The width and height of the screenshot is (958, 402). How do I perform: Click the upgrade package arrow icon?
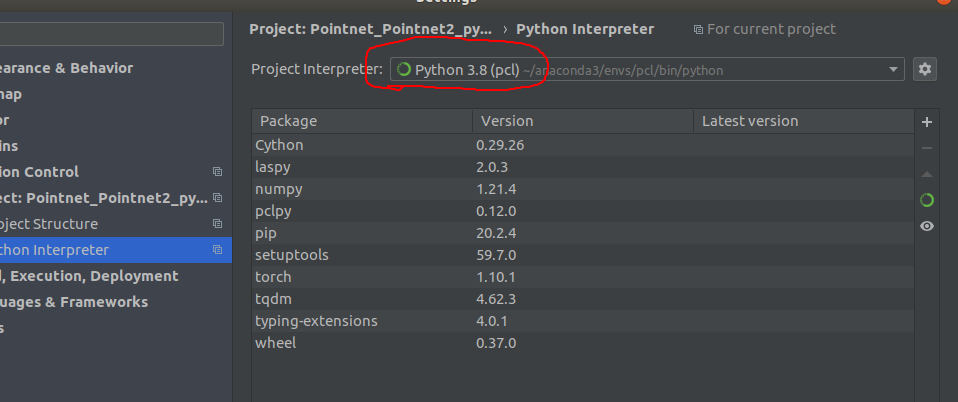pos(926,174)
